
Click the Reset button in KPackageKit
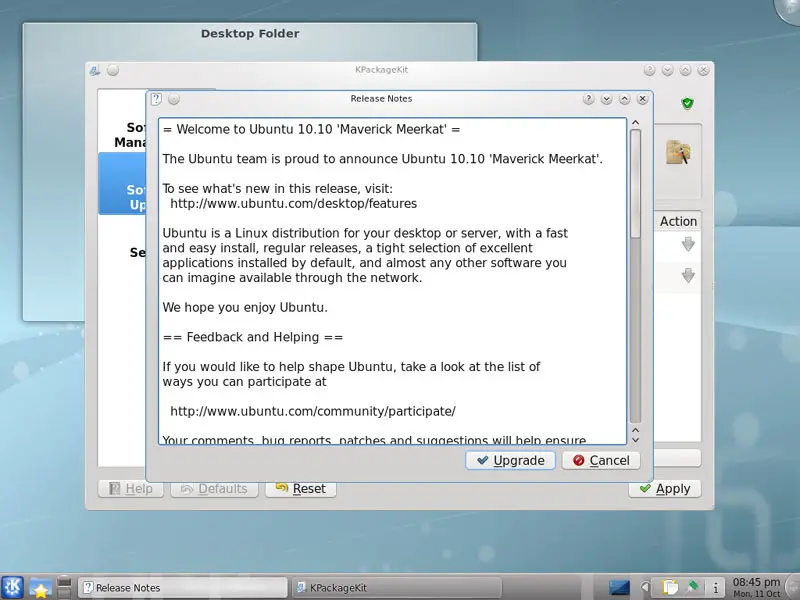tap(301, 488)
